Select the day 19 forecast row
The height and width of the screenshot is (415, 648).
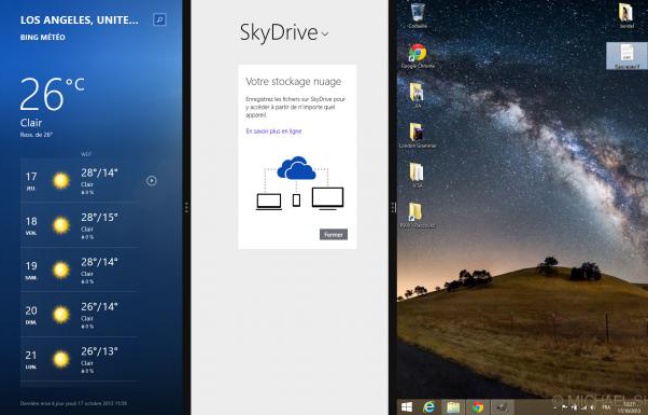(79, 270)
